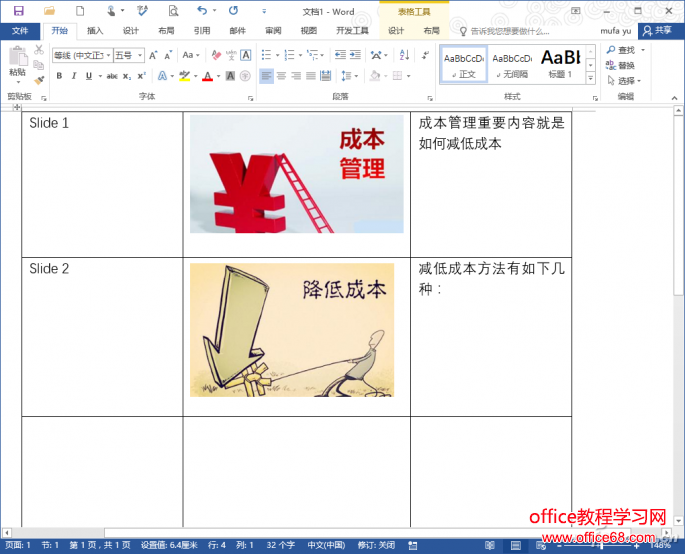The height and width of the screenshot is (554, 685).
Task: Show or hide paragraph marks
Action: pyautogui.click(x=425, y=55)
